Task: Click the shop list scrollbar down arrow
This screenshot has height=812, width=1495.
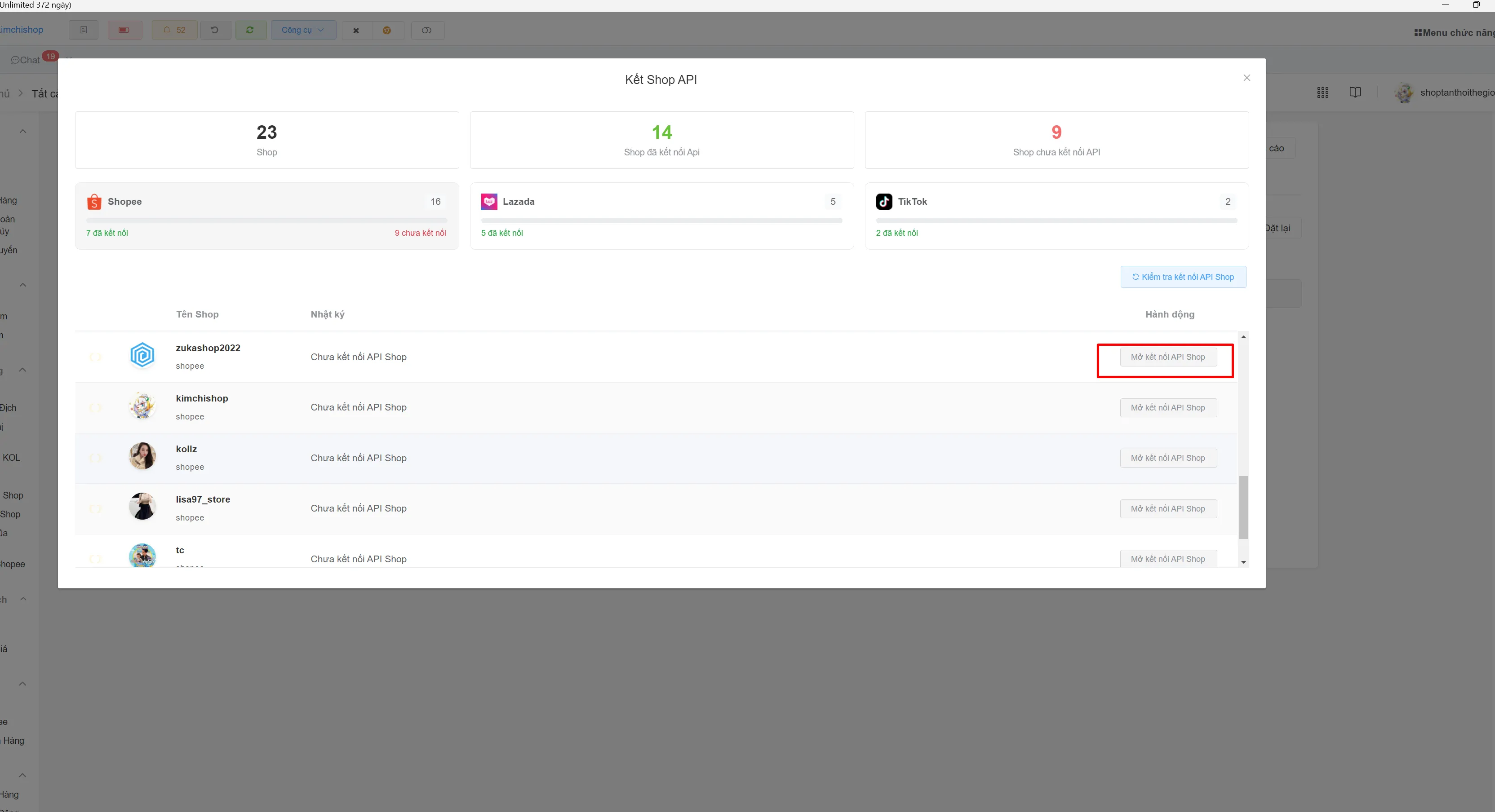Action: pos(1243,562)
